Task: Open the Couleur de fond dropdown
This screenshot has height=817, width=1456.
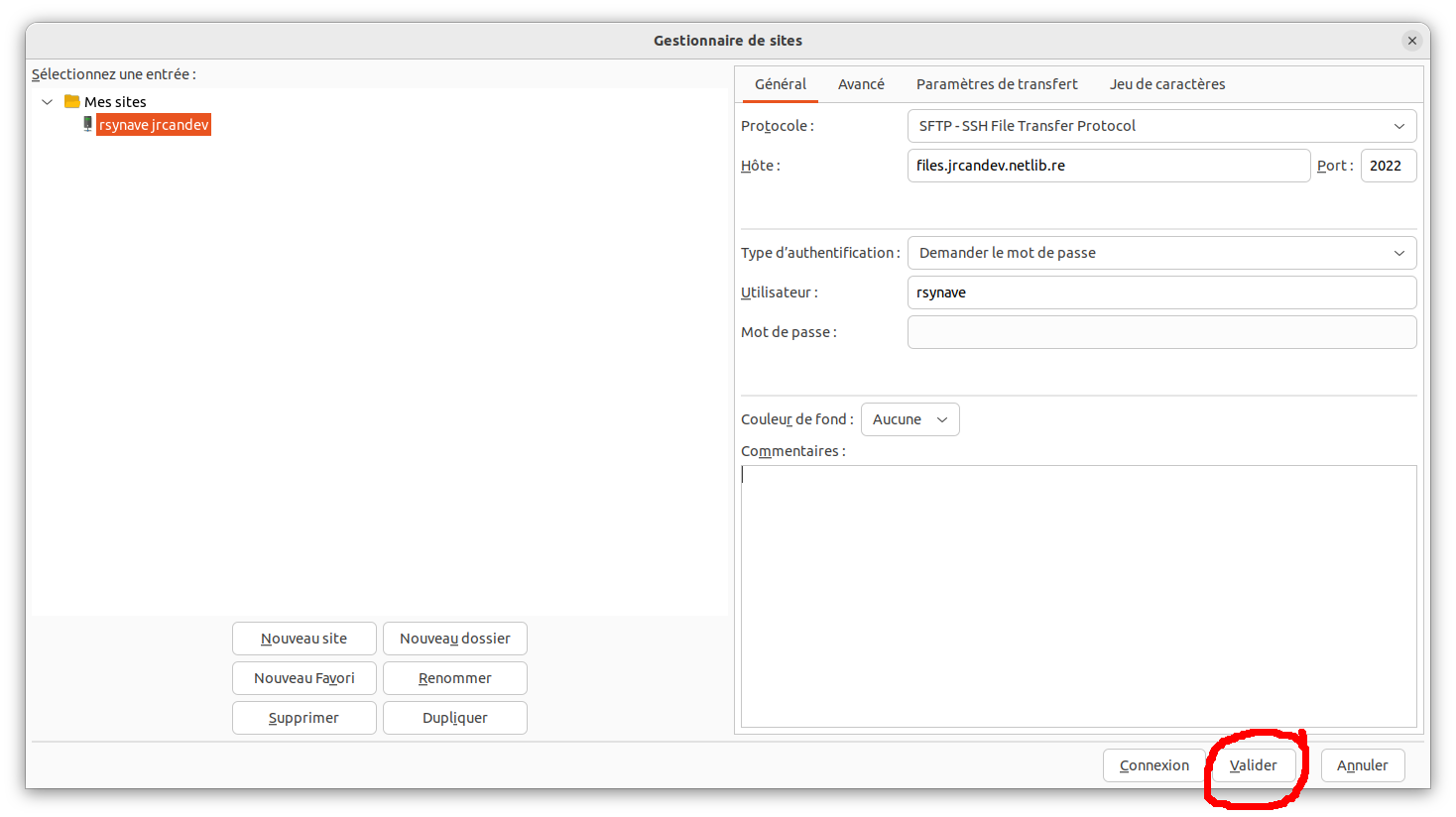Action: (910, 419)
